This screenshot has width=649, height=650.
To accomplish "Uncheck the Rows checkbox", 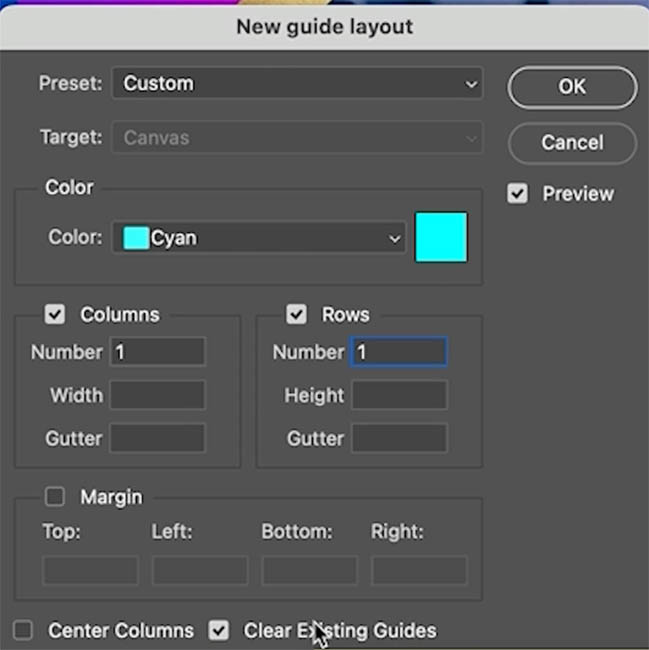I will pos(296,314).
